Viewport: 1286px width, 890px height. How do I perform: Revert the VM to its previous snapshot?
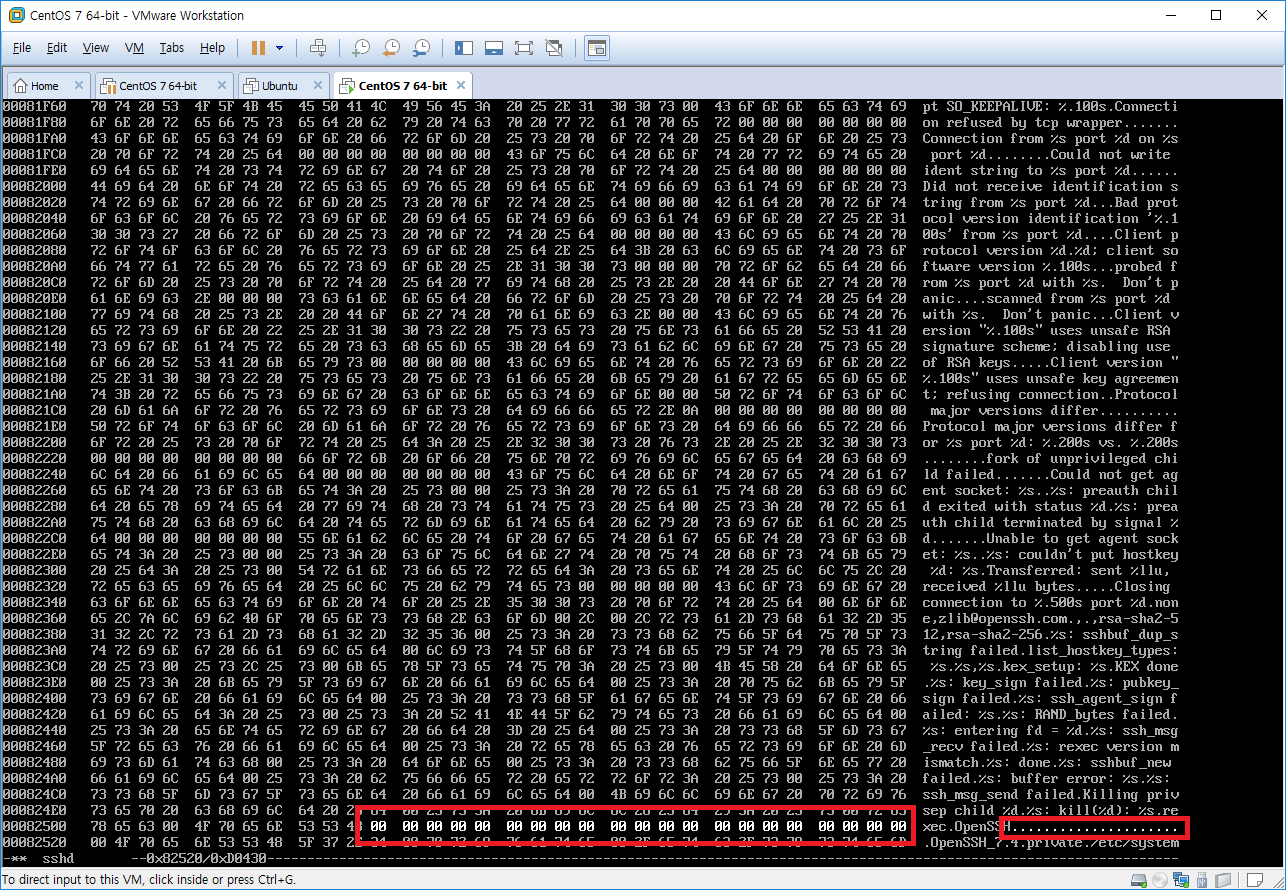(391, 48)
